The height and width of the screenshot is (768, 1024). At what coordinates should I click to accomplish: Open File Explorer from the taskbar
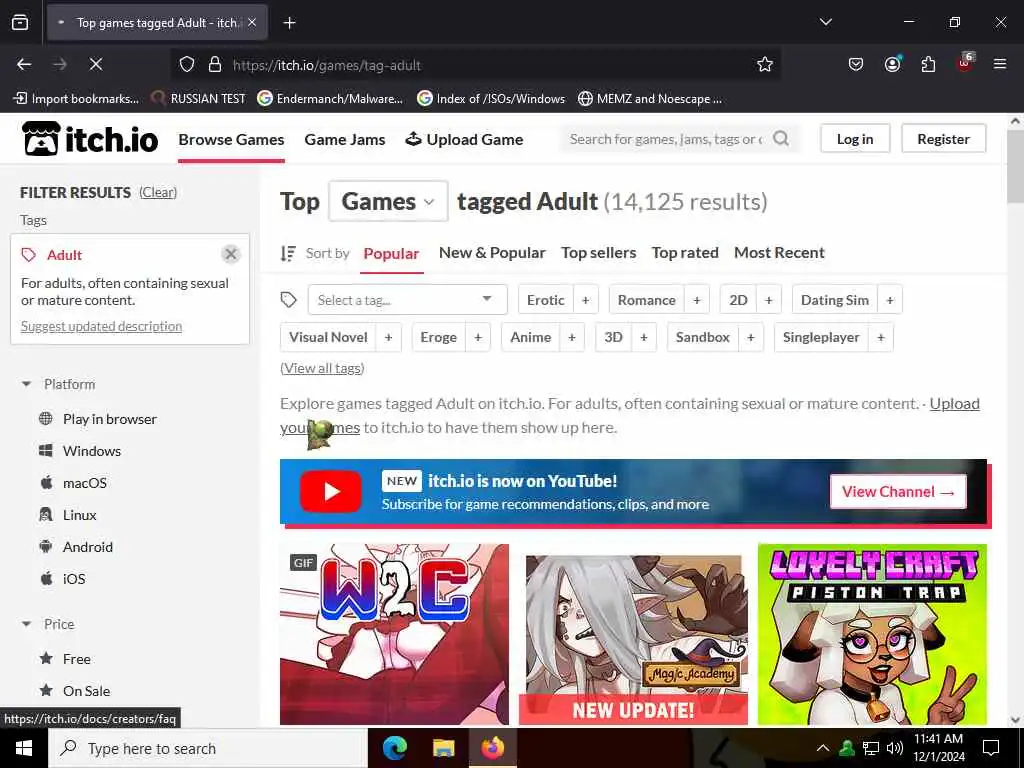[443, 748]
